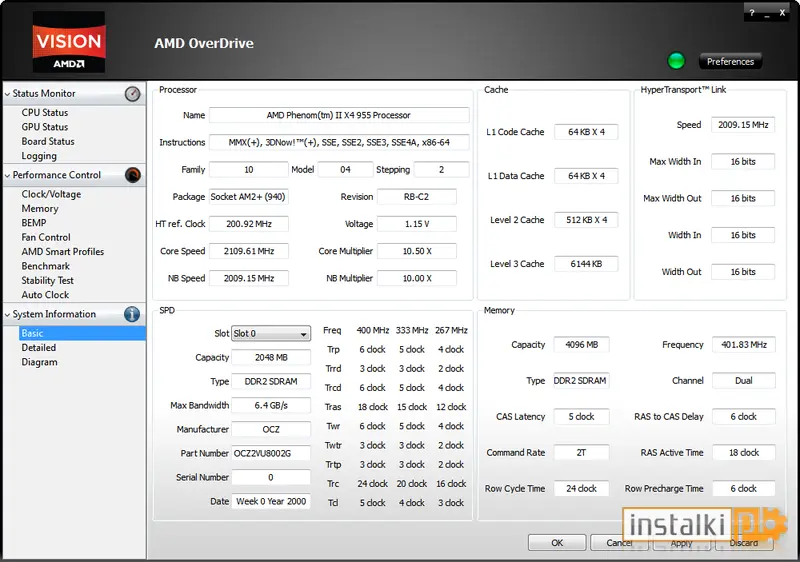
Task: Click the AMD Vision logo
Action: pos(69,42)
